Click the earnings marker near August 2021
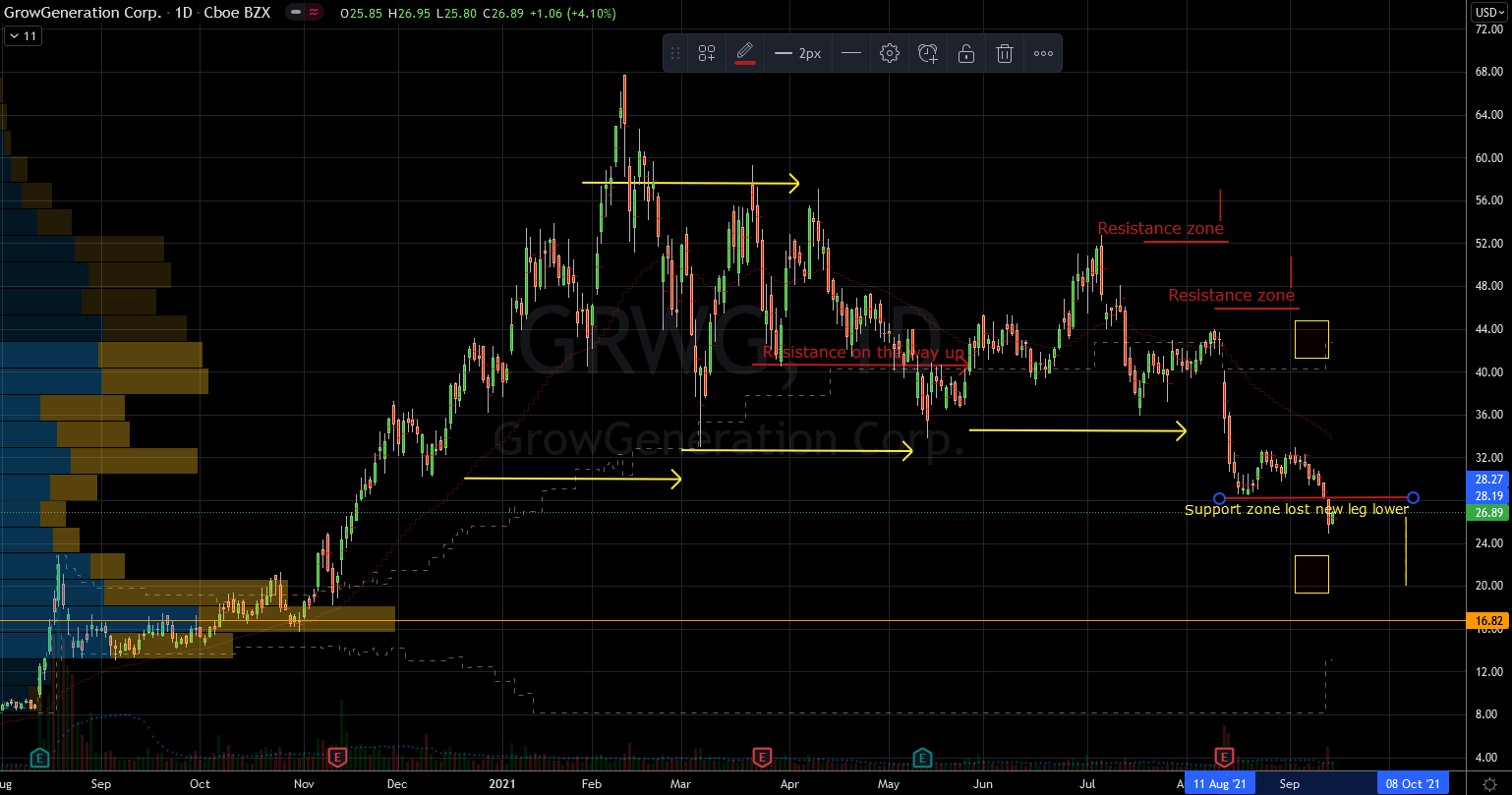The width and height of the screenshot is (1512, 795). (1225, 757)
